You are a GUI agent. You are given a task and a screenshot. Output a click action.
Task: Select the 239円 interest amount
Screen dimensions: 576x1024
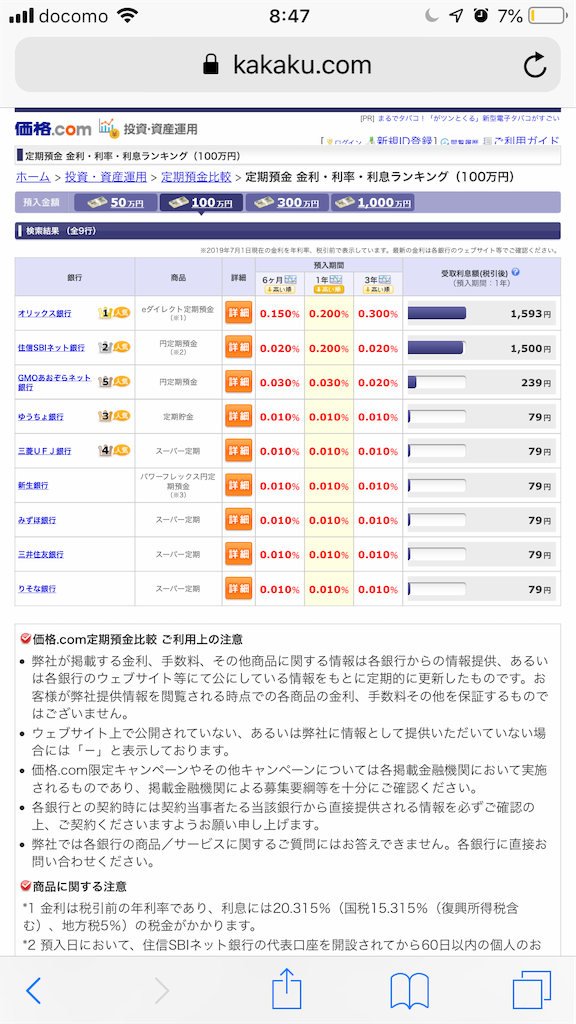point(536,383)
